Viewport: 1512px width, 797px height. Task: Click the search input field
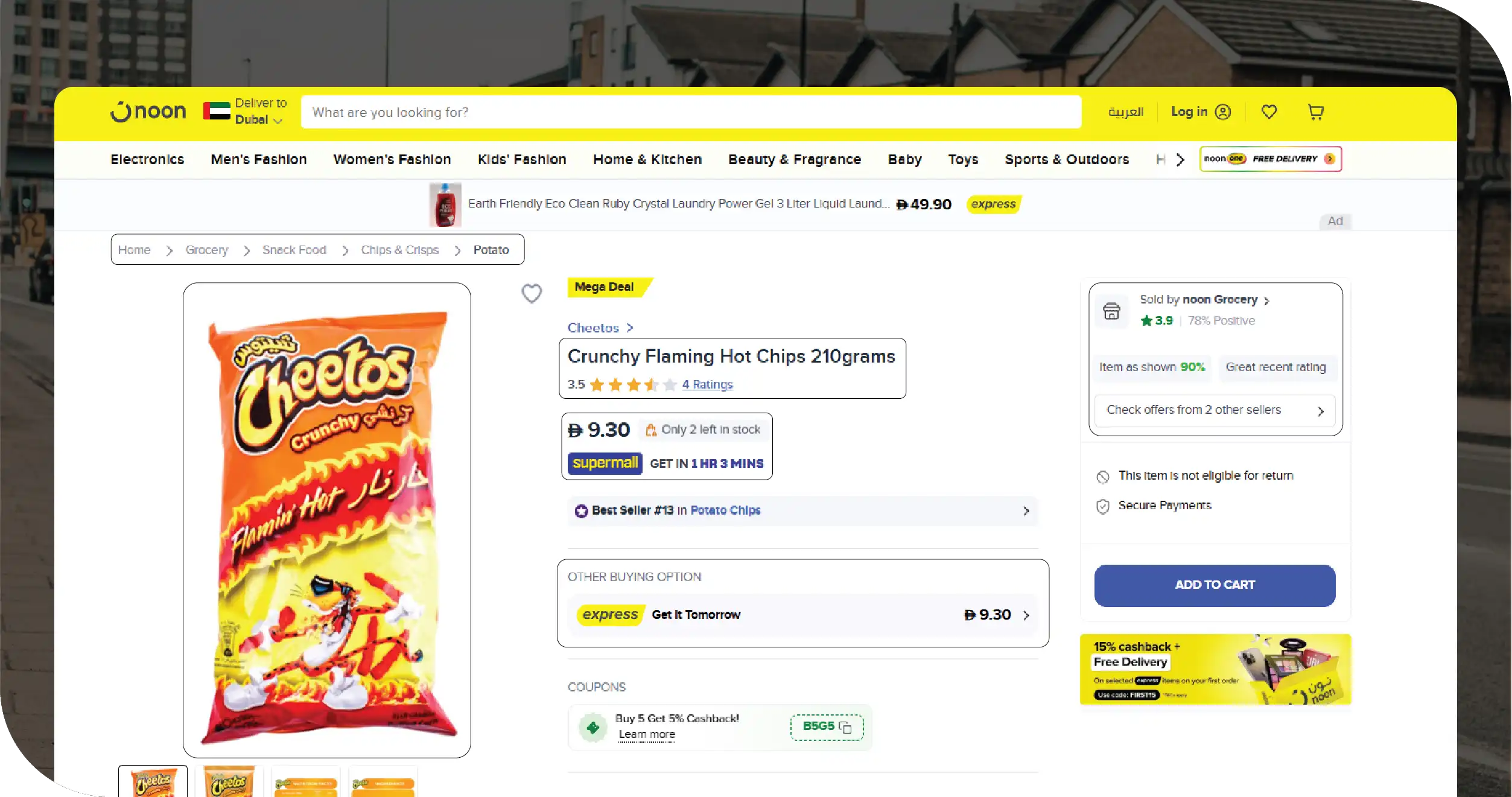691,112
